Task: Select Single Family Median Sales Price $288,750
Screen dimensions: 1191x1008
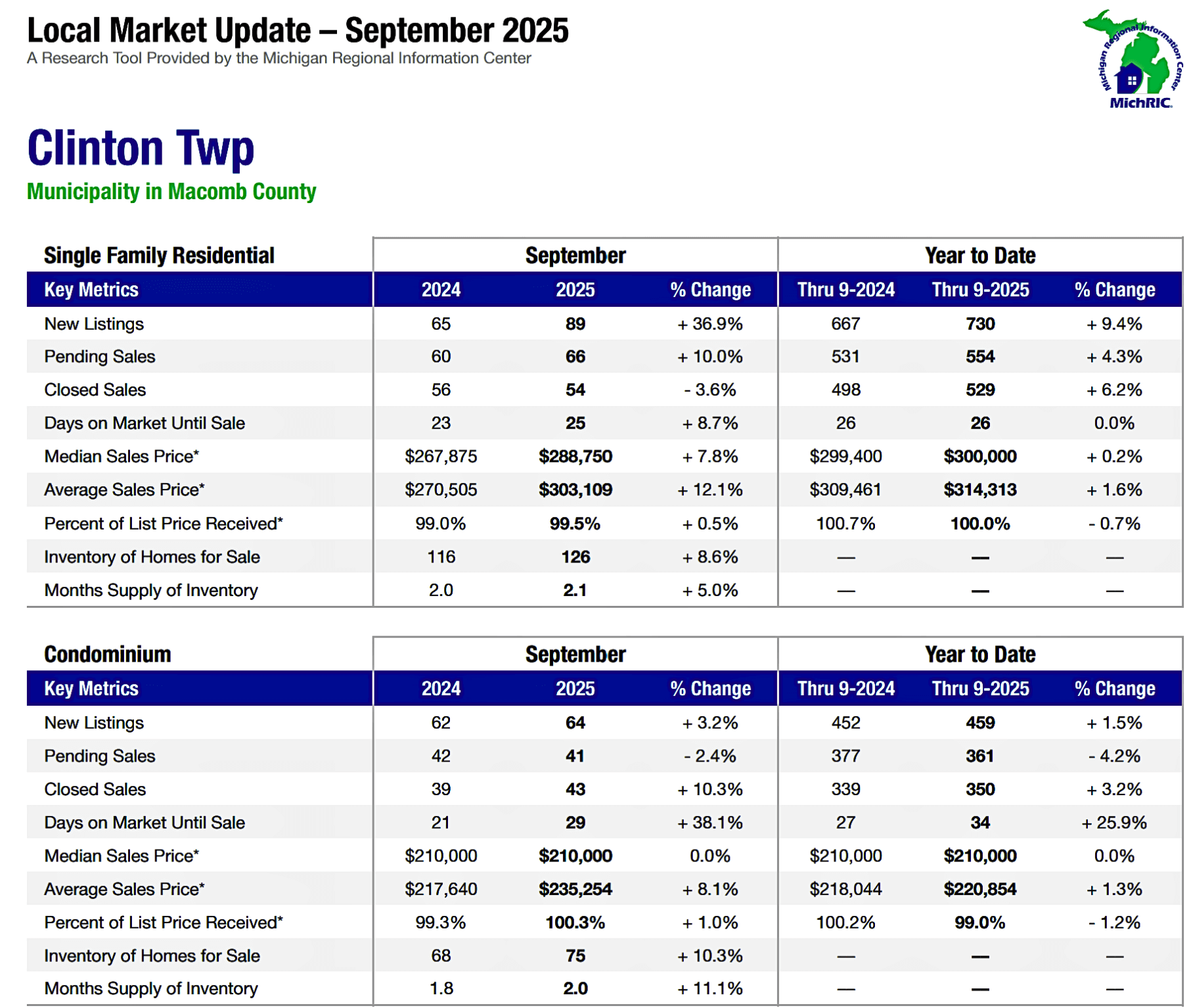Action: pos(575,457)
